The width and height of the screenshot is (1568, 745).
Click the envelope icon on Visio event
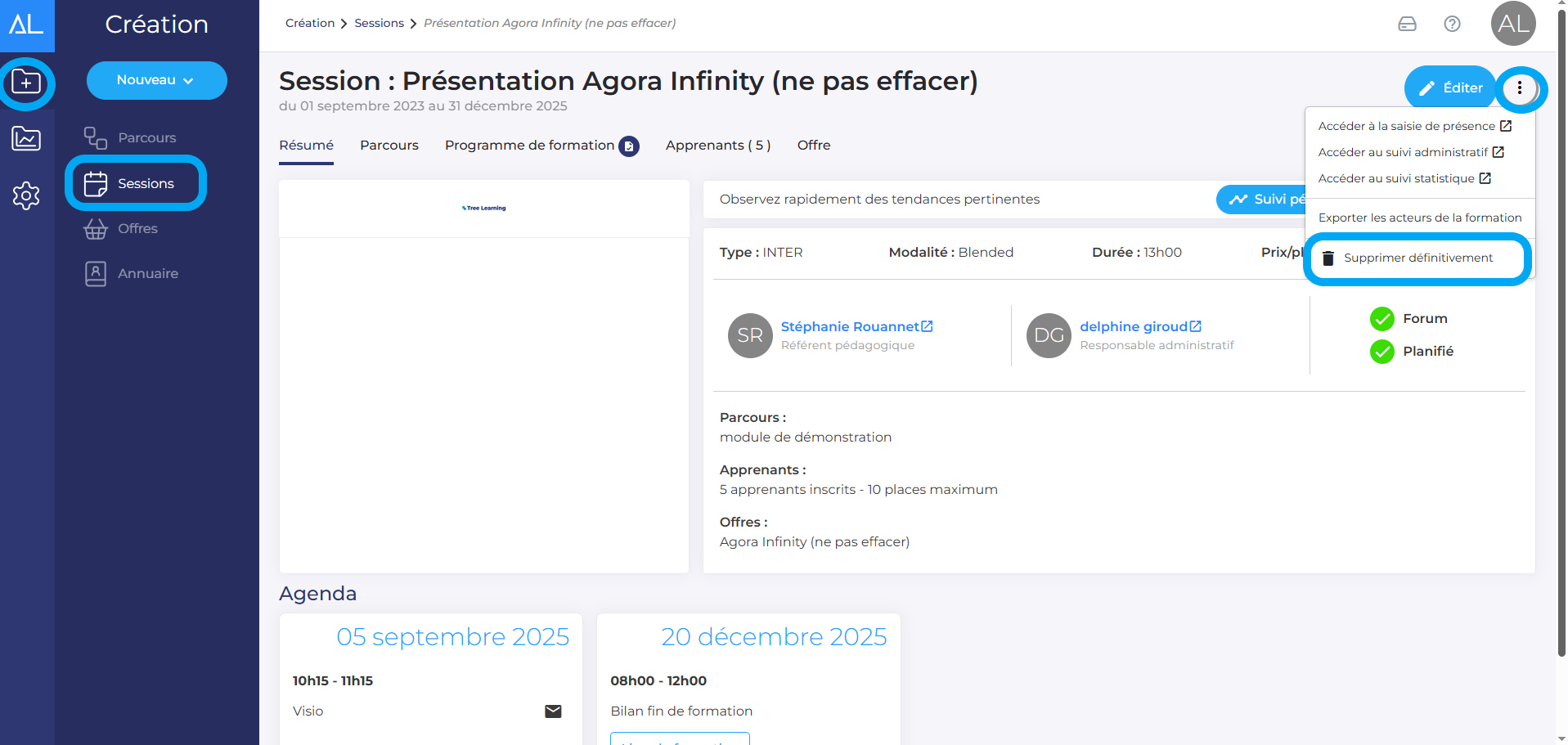[553, 711]
